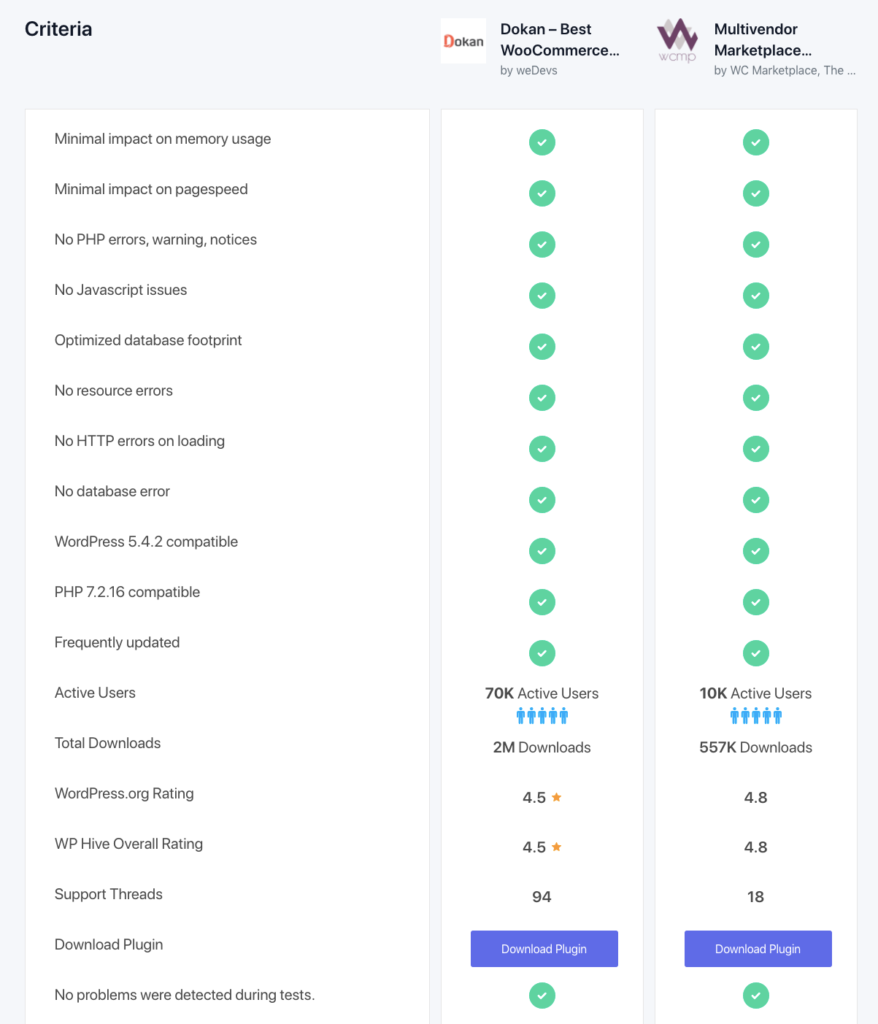Click 'Support Threads' criteria label
The height and width of the screenshot is (1024, 878).
tap(108, 894)
